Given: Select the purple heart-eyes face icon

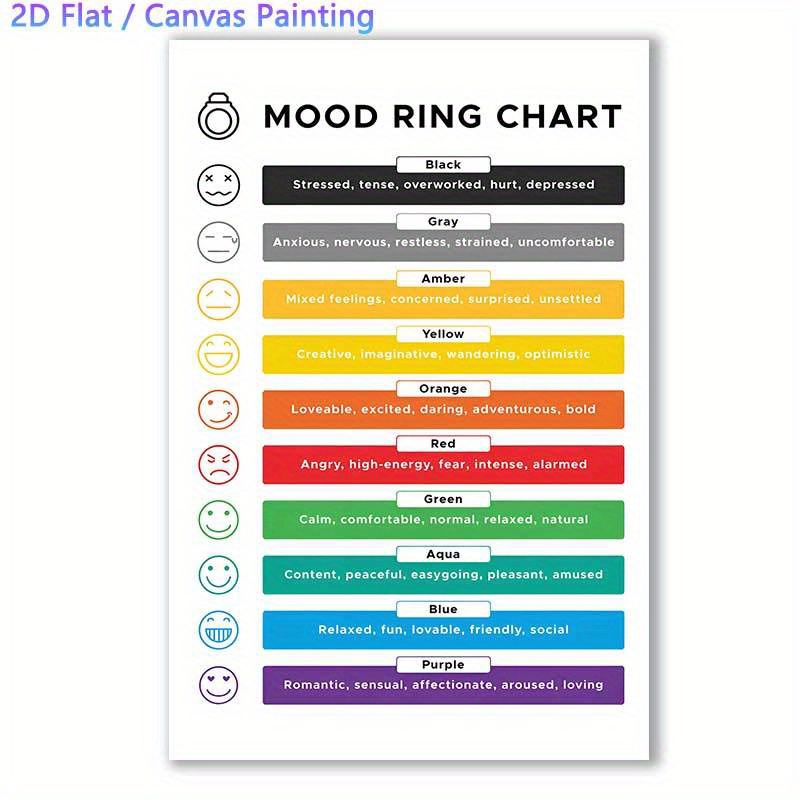Looking at the screenshot, I should [217, 685].
